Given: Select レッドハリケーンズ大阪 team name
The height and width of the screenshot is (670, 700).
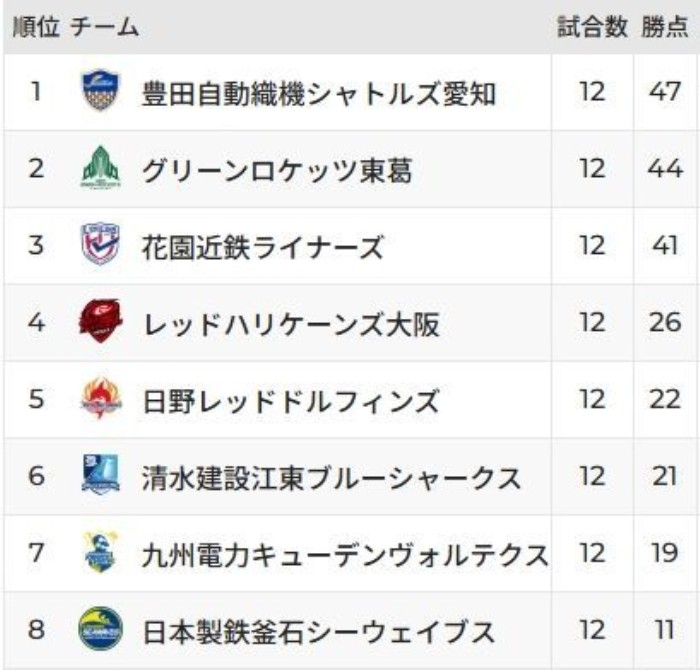Looking at the screenshot, I should [291, 325].
